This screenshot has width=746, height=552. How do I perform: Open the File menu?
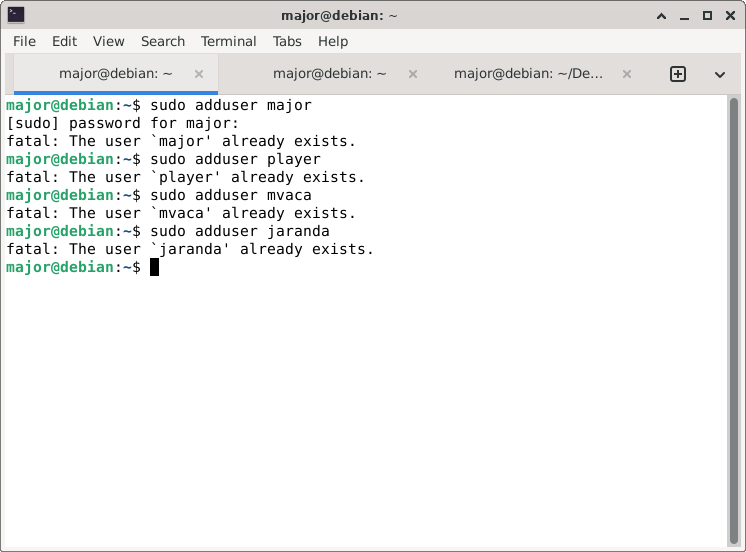24,41
